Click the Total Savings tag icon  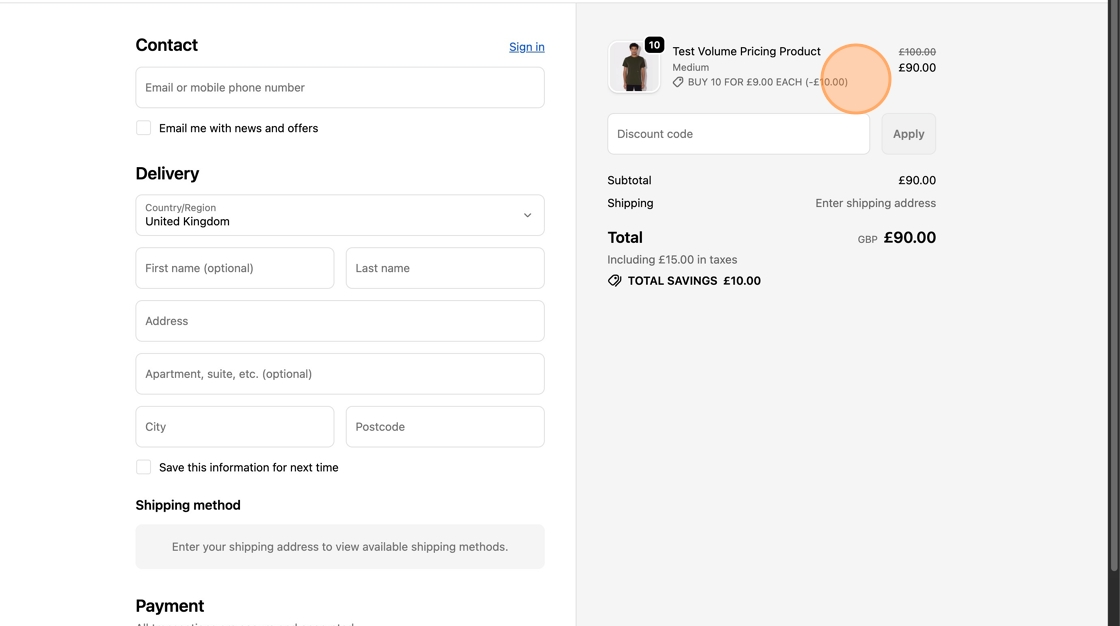coord(615,281)
